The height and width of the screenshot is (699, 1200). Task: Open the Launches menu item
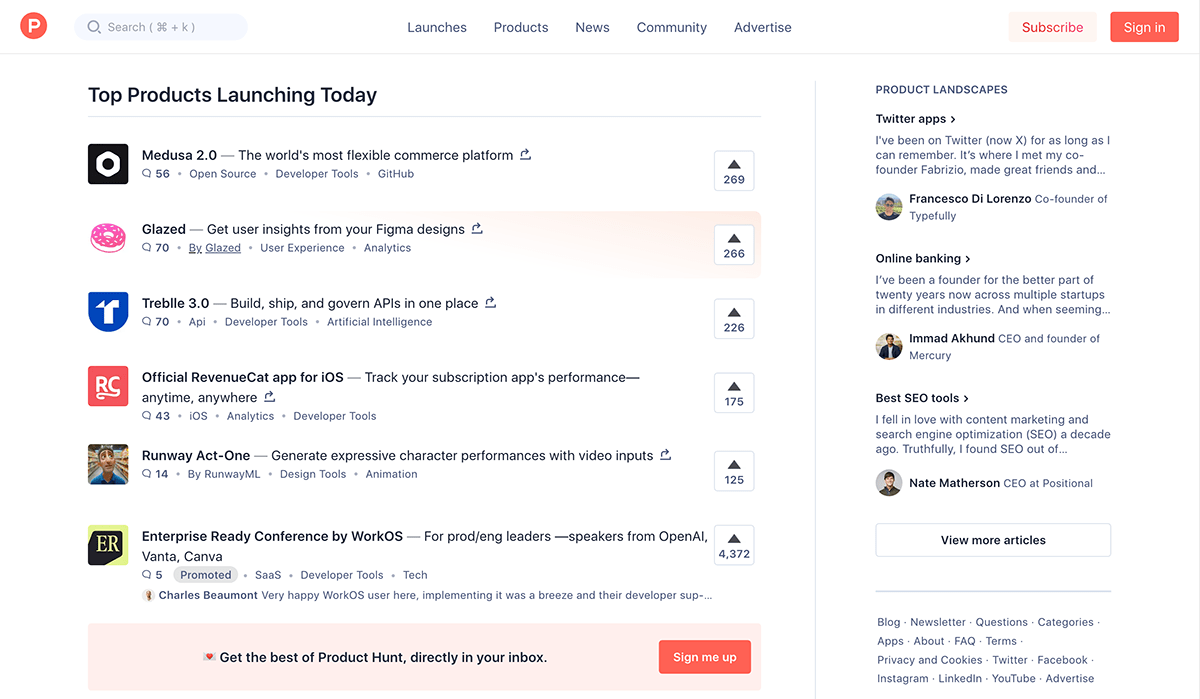click(437, 27)
